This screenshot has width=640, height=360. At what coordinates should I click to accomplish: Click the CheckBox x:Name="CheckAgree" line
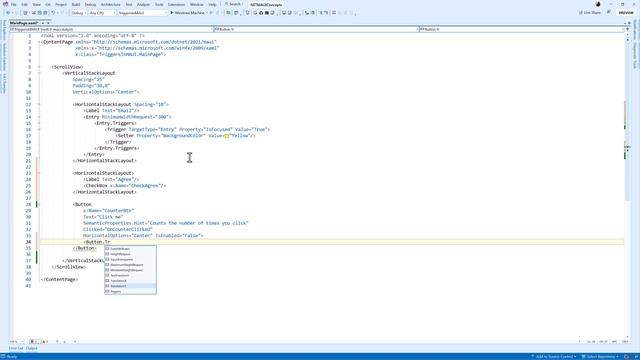(124, 186)
